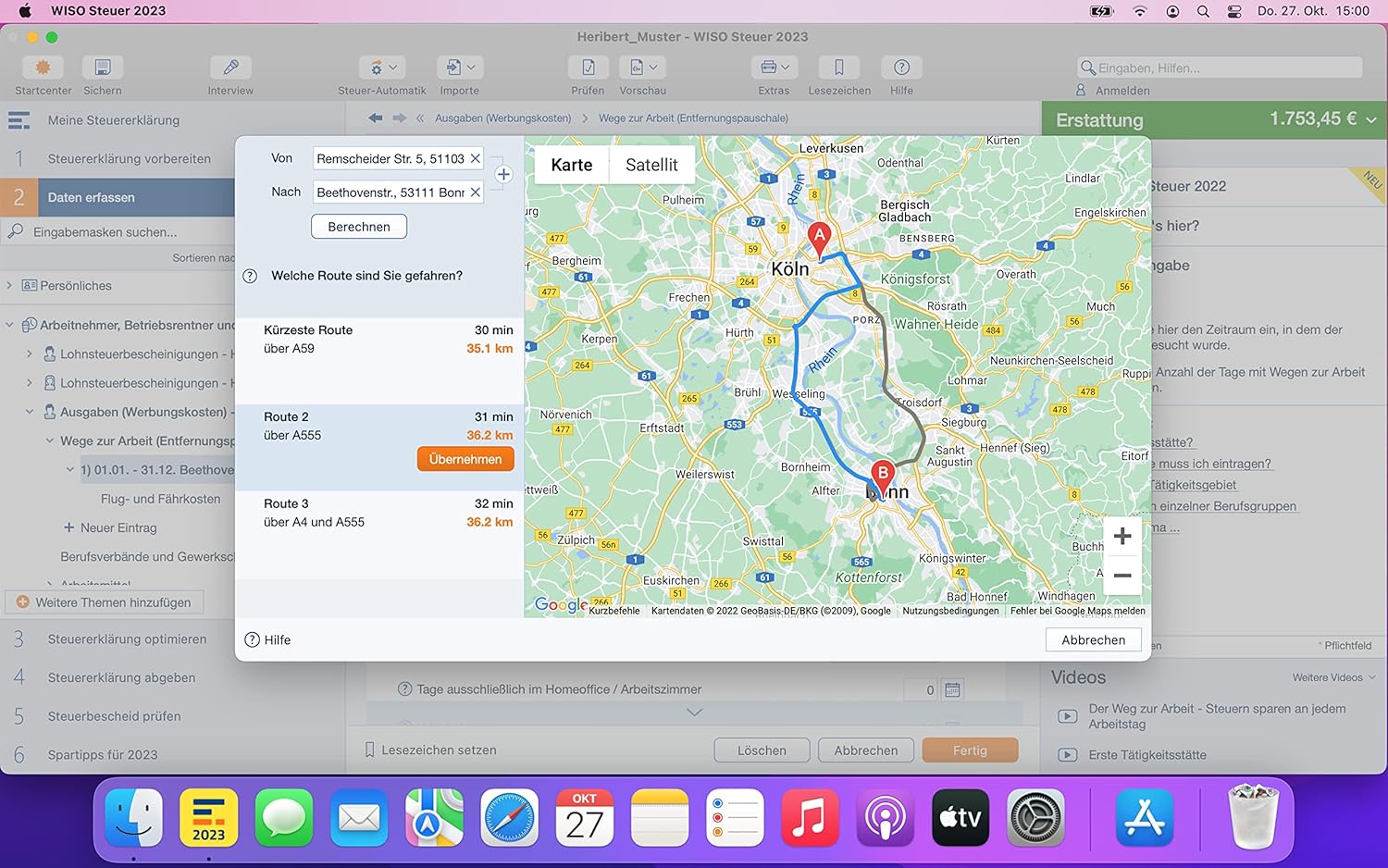Open the WISO Steuer 2023 menu
1388x868 pixels.
click(108, 11)
